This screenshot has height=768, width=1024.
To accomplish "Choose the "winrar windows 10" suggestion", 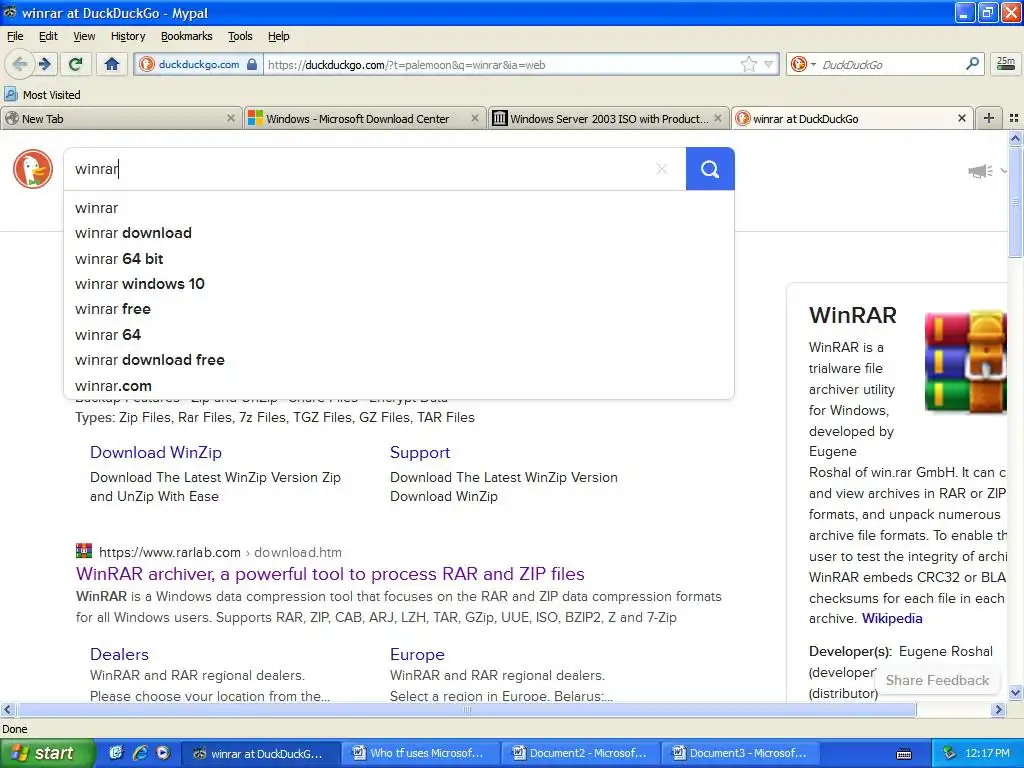I will click(x=398, y=284).
